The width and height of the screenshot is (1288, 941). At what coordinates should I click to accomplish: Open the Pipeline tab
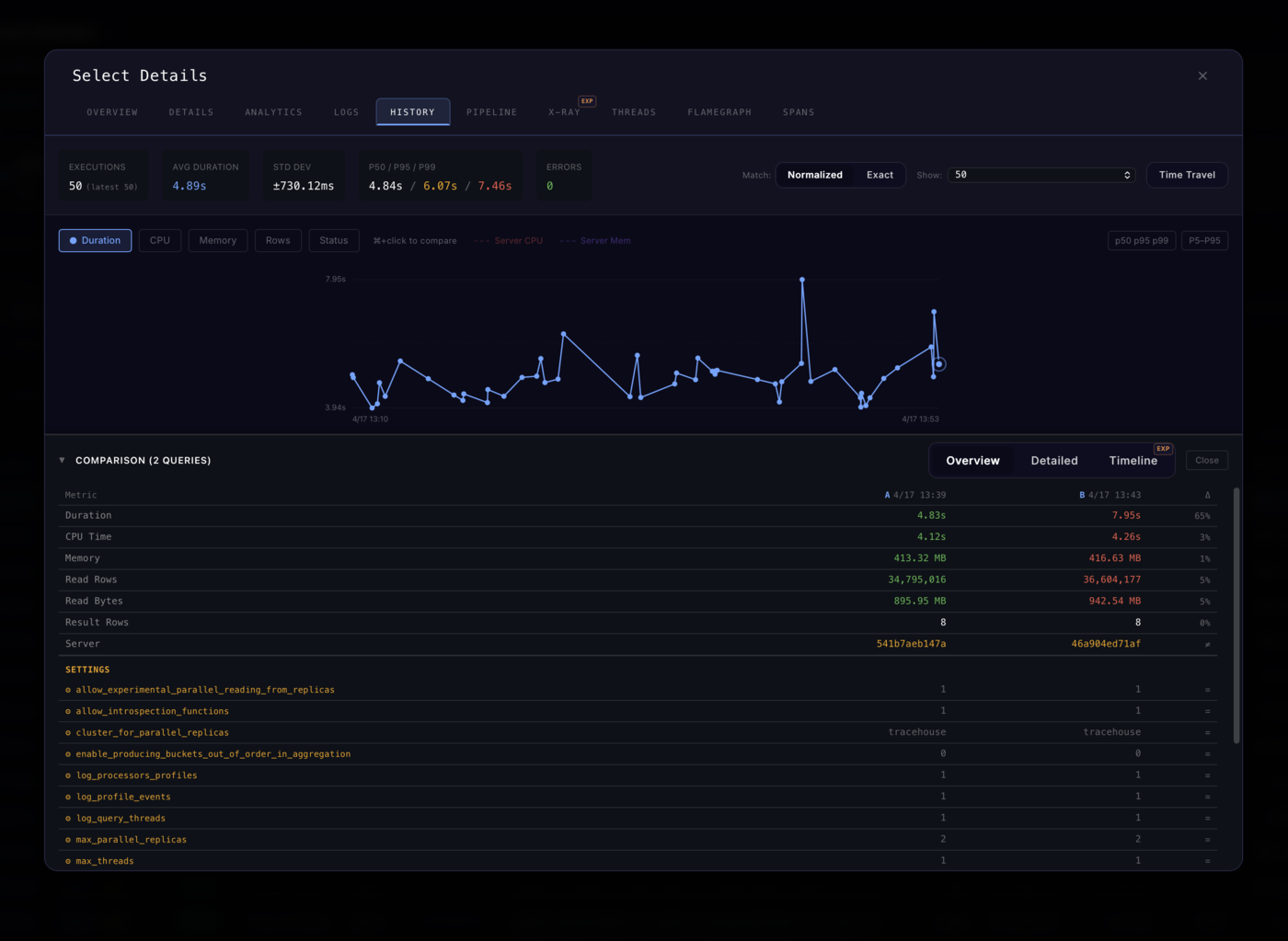pyautogui.click(x=491, y=112)
